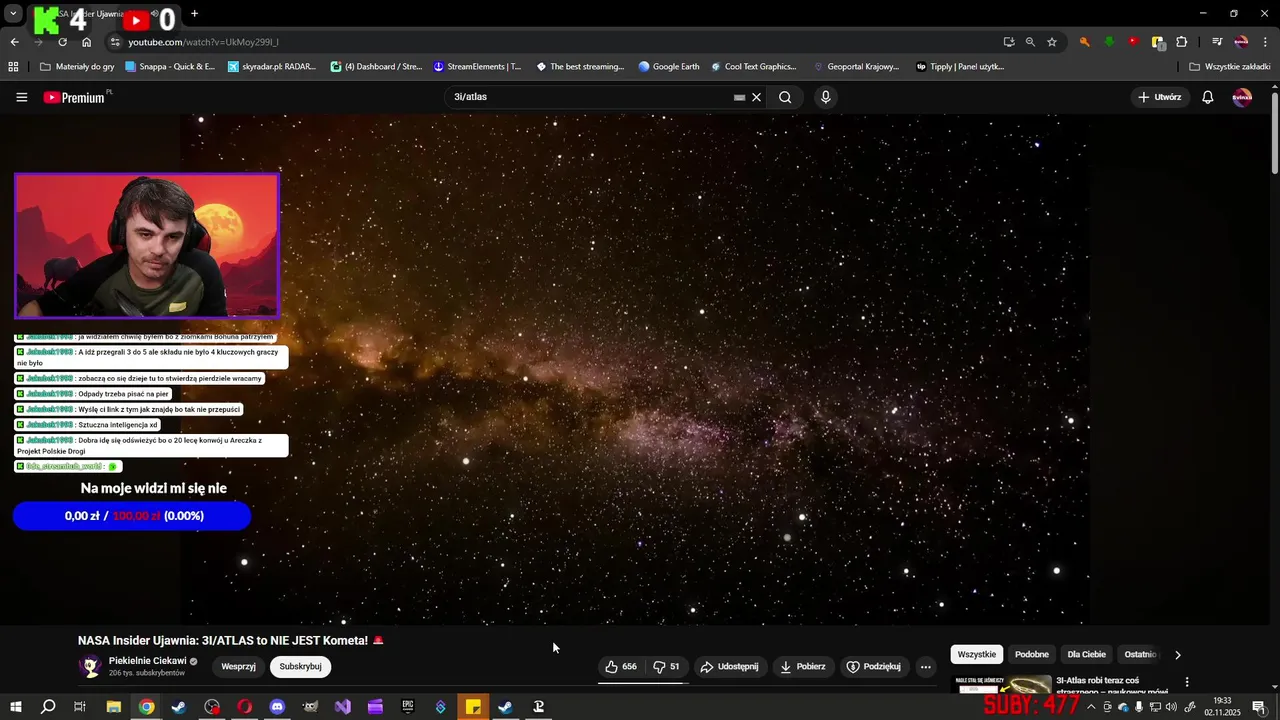
Task: Install or cast page icon in address bar
Action: 1009,42
